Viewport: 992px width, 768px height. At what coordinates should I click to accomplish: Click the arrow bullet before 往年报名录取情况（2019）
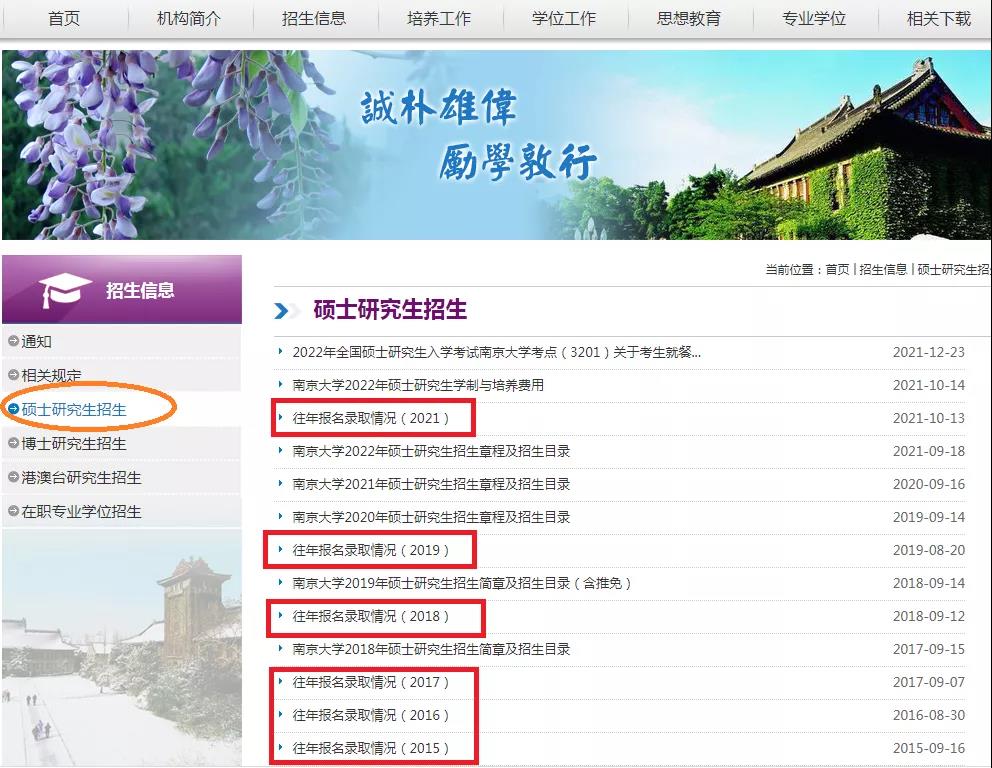click(280, 548)
